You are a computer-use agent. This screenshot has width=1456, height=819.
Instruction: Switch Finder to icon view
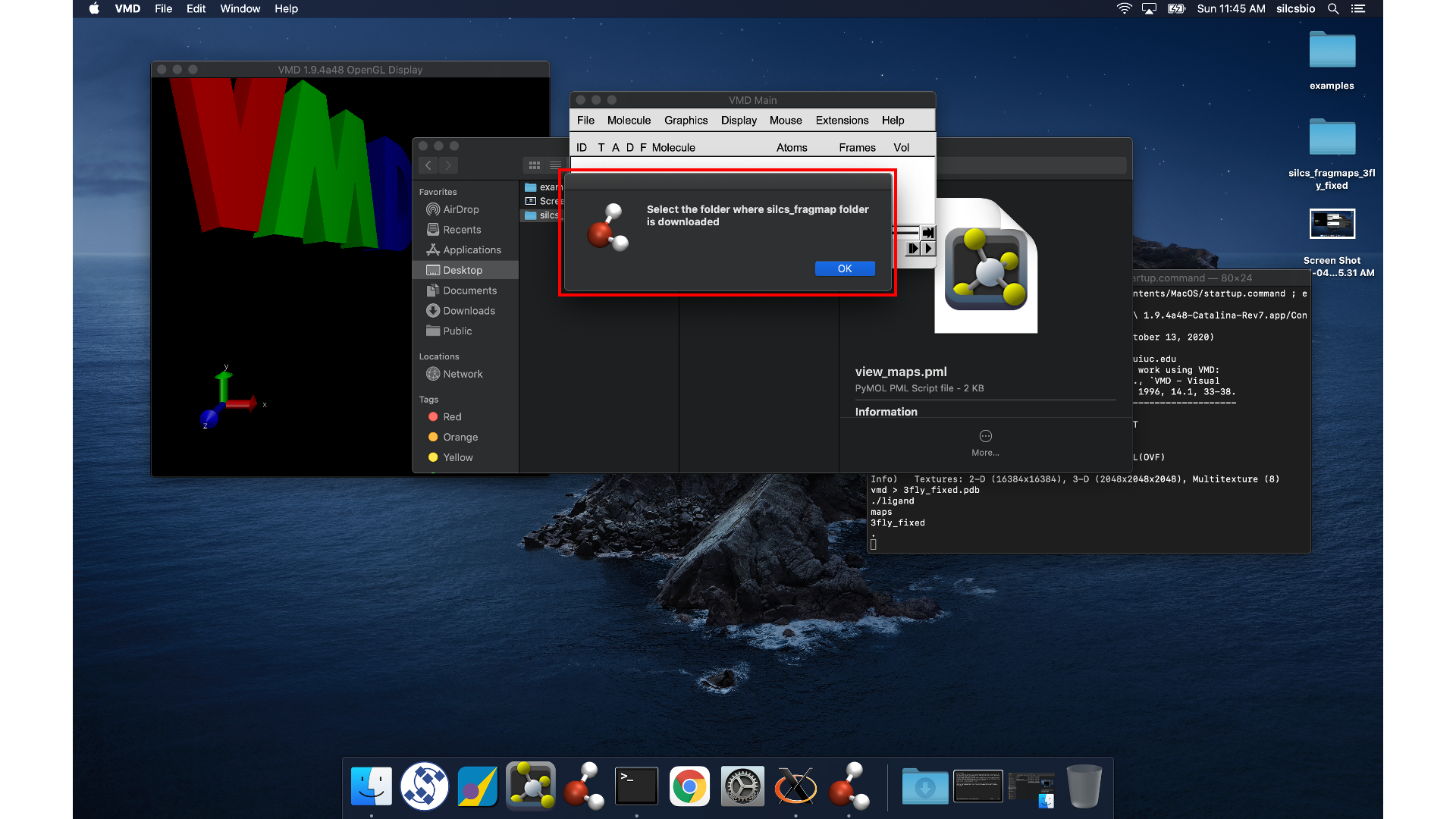coord(535,165)
